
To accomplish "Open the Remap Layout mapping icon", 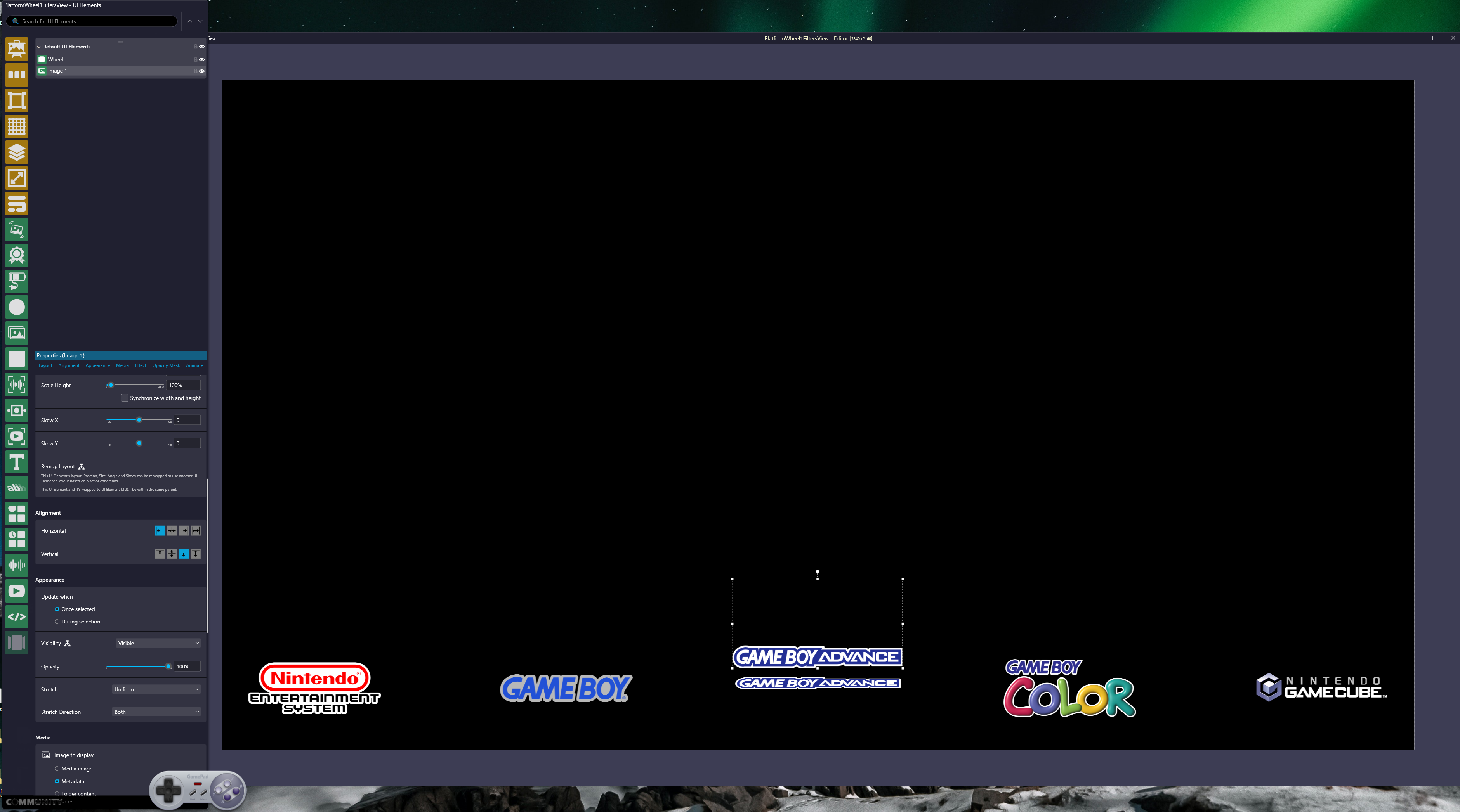I will point(82,467).
